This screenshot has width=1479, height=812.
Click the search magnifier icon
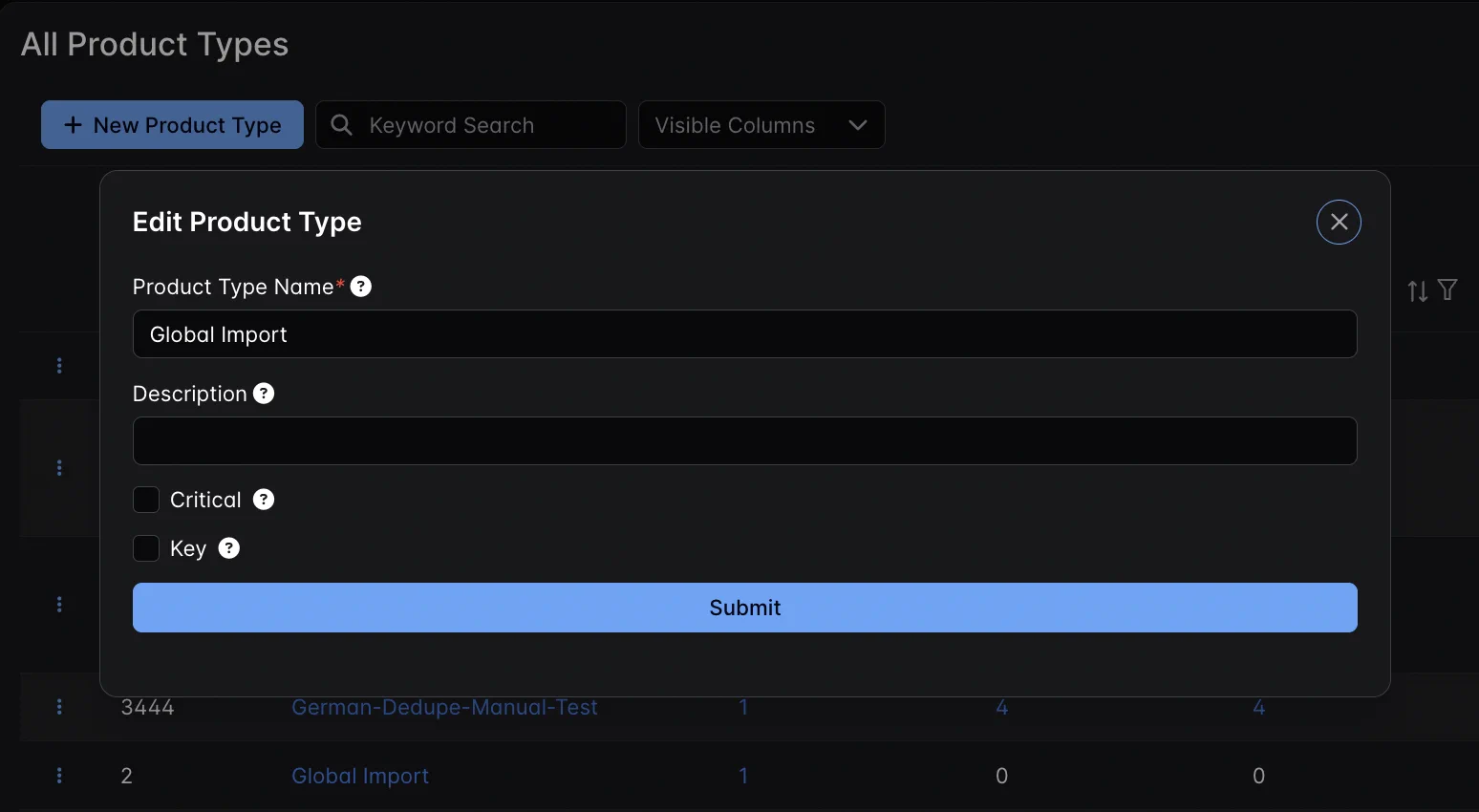point(341,125)
